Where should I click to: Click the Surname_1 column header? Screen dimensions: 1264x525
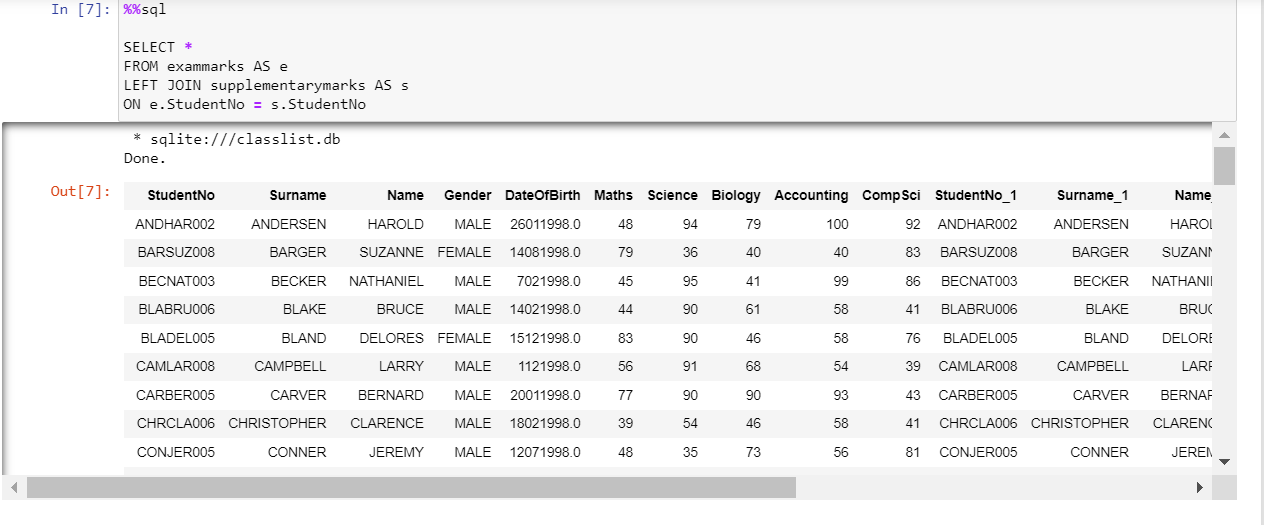click(1093, 195)
